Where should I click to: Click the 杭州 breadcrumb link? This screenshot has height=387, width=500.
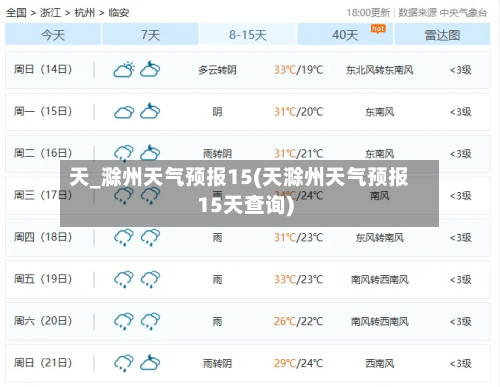pyautogui.click(x=84, y=13)
